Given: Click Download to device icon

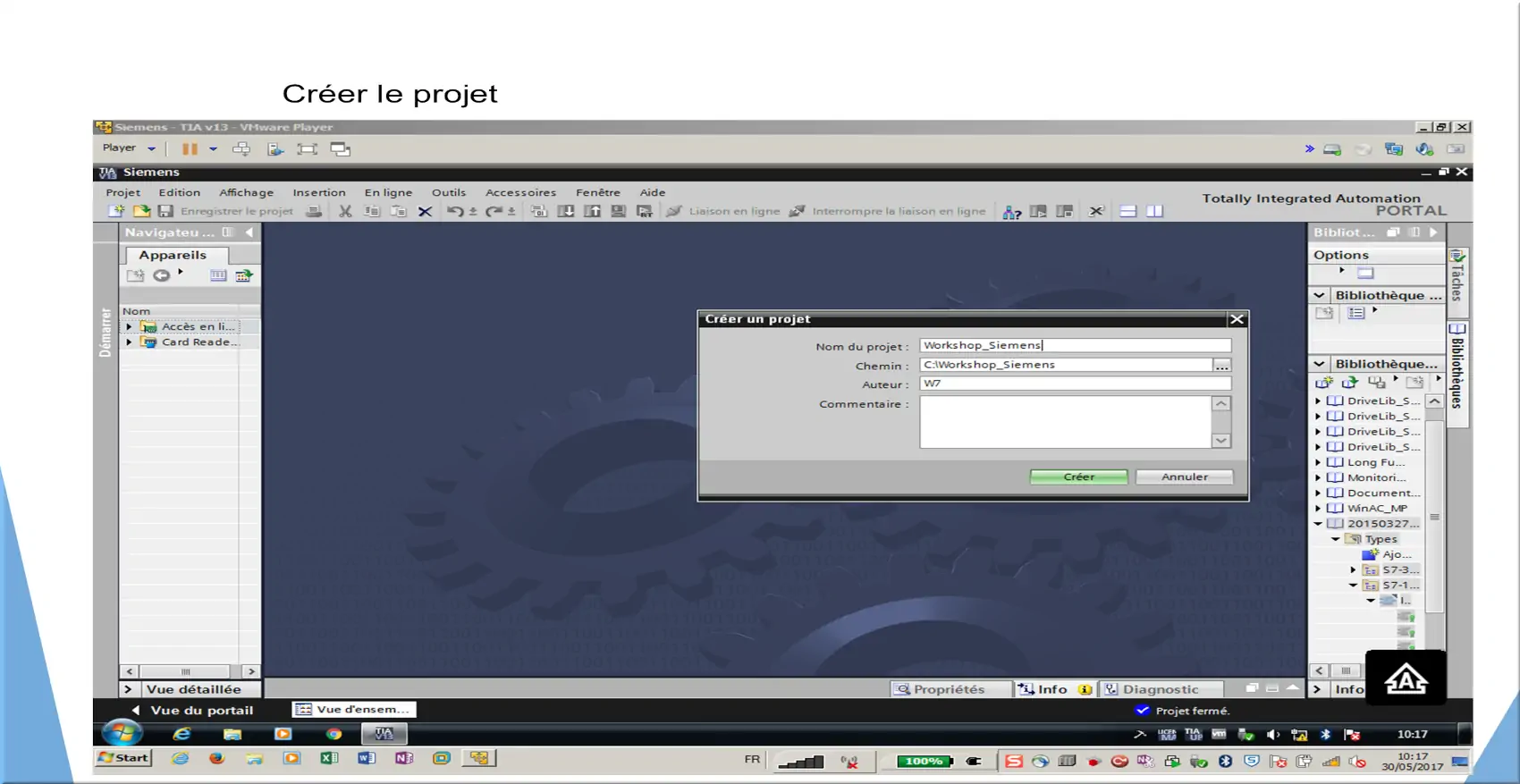Looking at the screenshot, I should click(x=566, y=211).
